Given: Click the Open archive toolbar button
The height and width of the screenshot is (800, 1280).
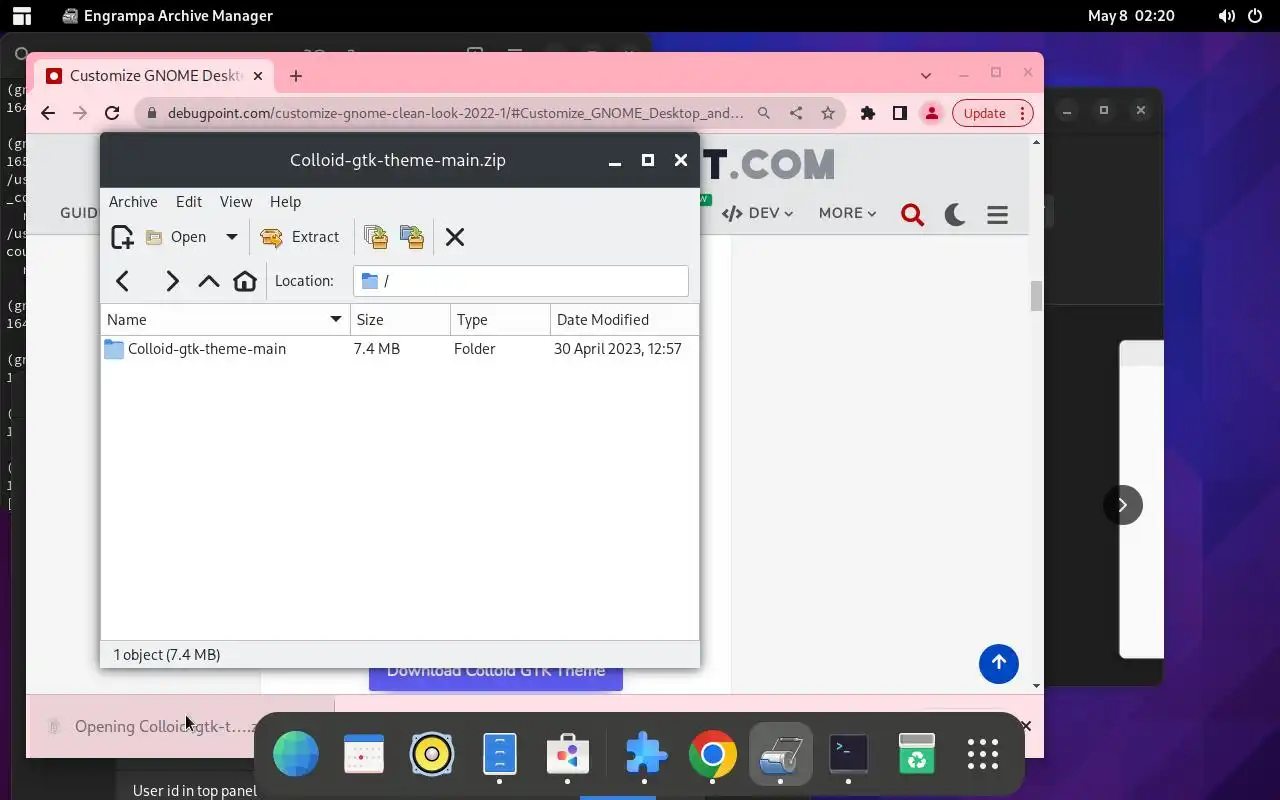Looking at the screenshot, I should pos(177,237).
